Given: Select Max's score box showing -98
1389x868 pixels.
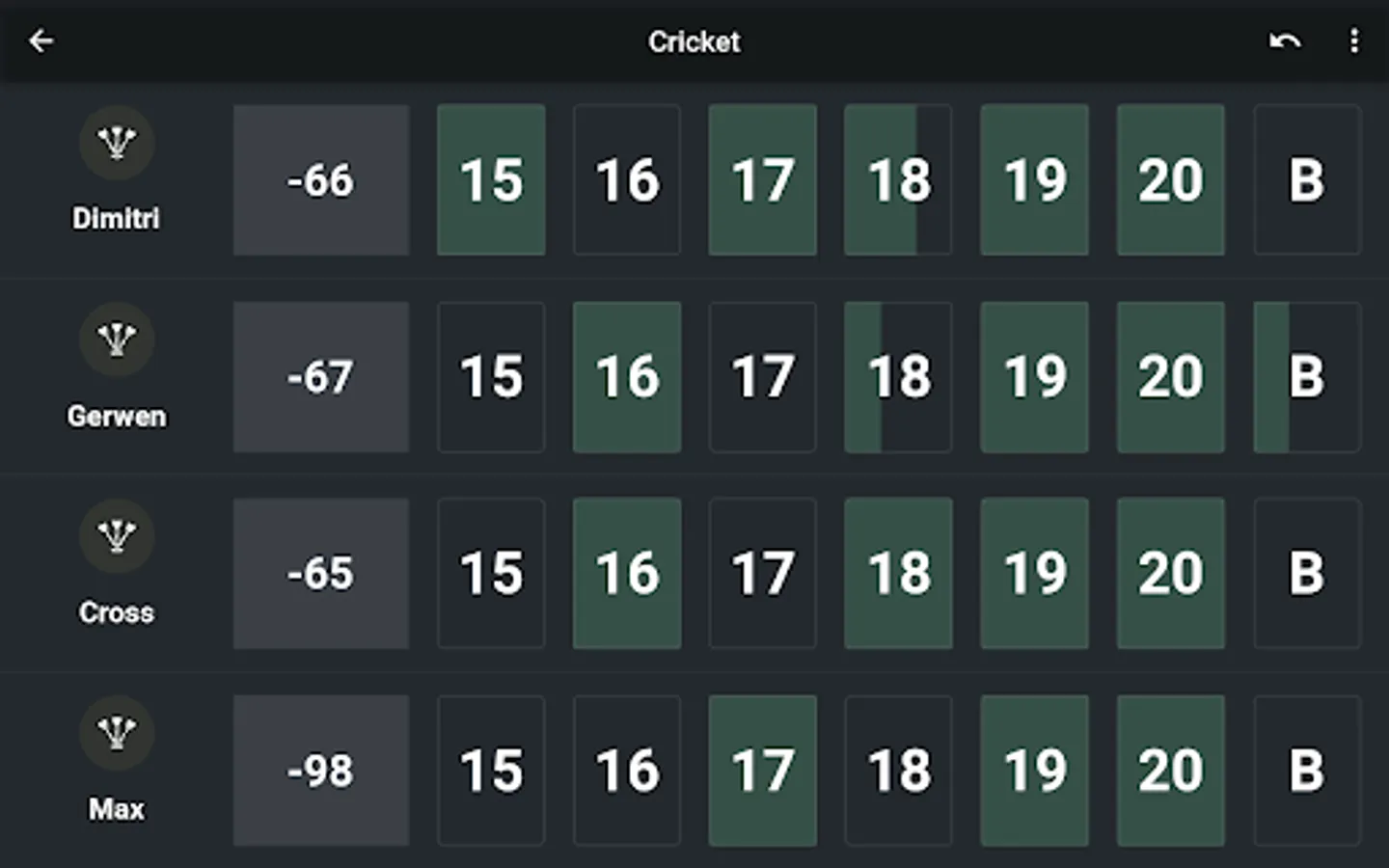Looking at the screenshot, I should [x=321, y=771].
